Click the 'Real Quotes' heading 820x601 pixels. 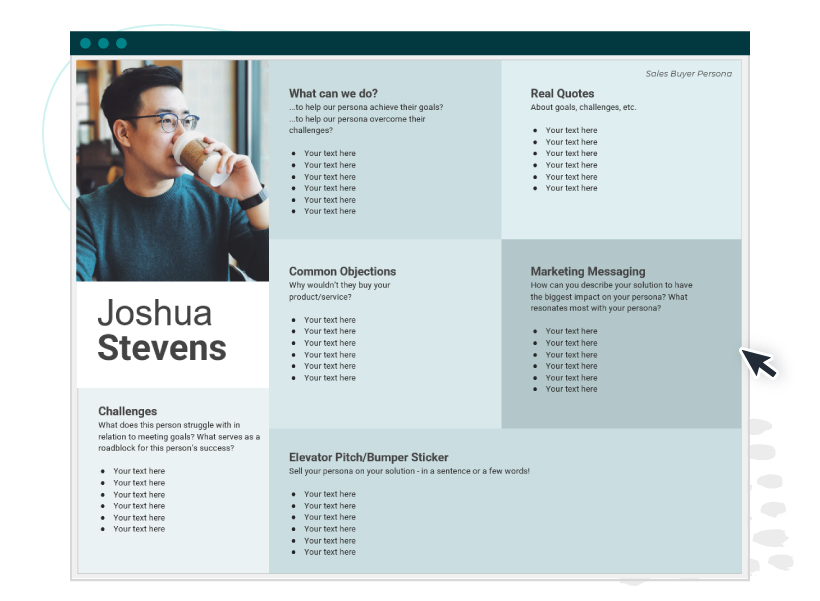[562, 94]
